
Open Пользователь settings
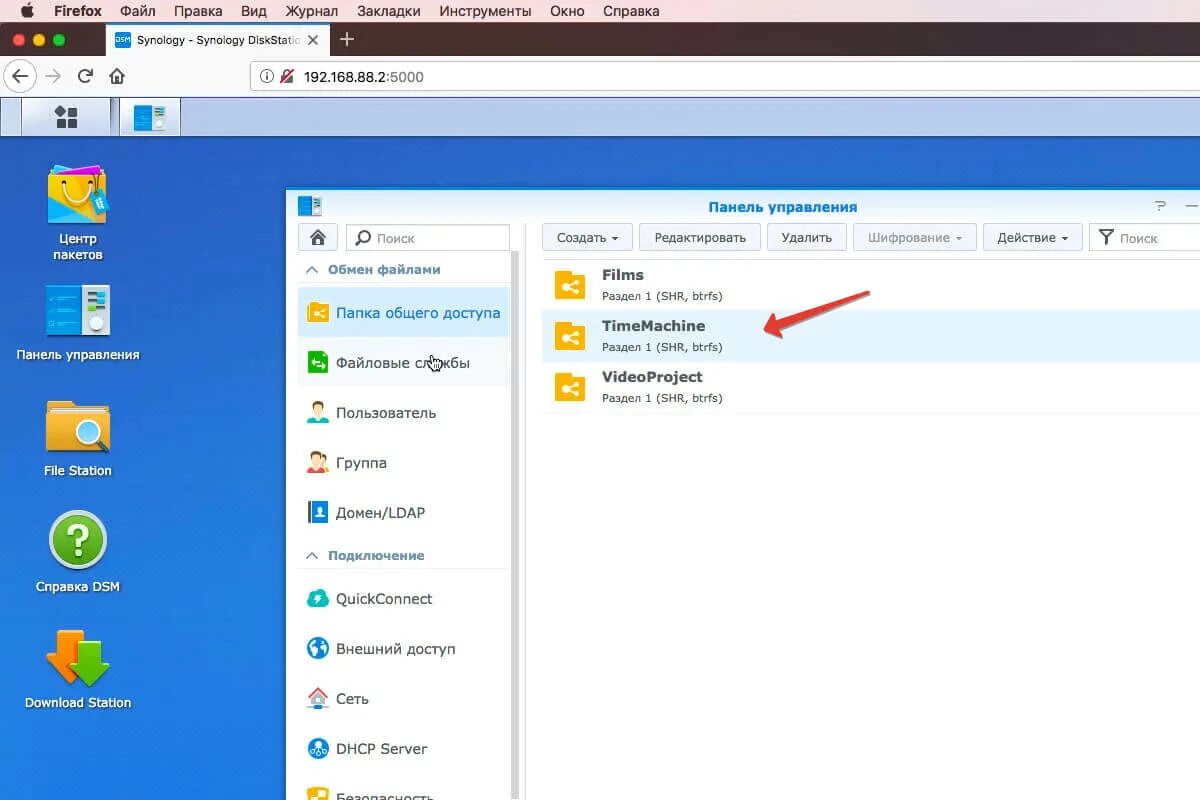point(404,412)
